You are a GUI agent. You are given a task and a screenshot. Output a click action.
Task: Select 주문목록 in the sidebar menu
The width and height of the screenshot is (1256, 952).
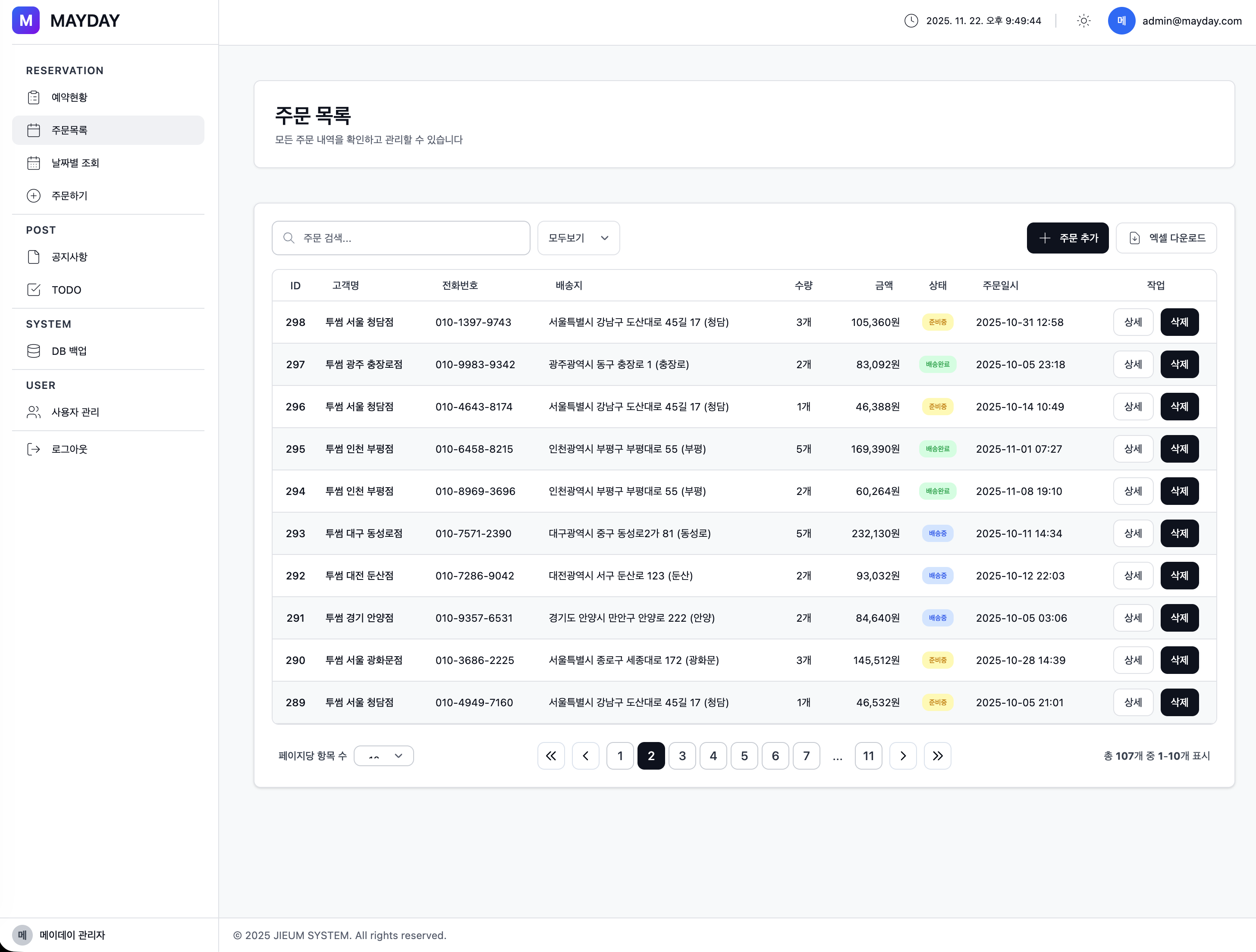pos(108,130)
